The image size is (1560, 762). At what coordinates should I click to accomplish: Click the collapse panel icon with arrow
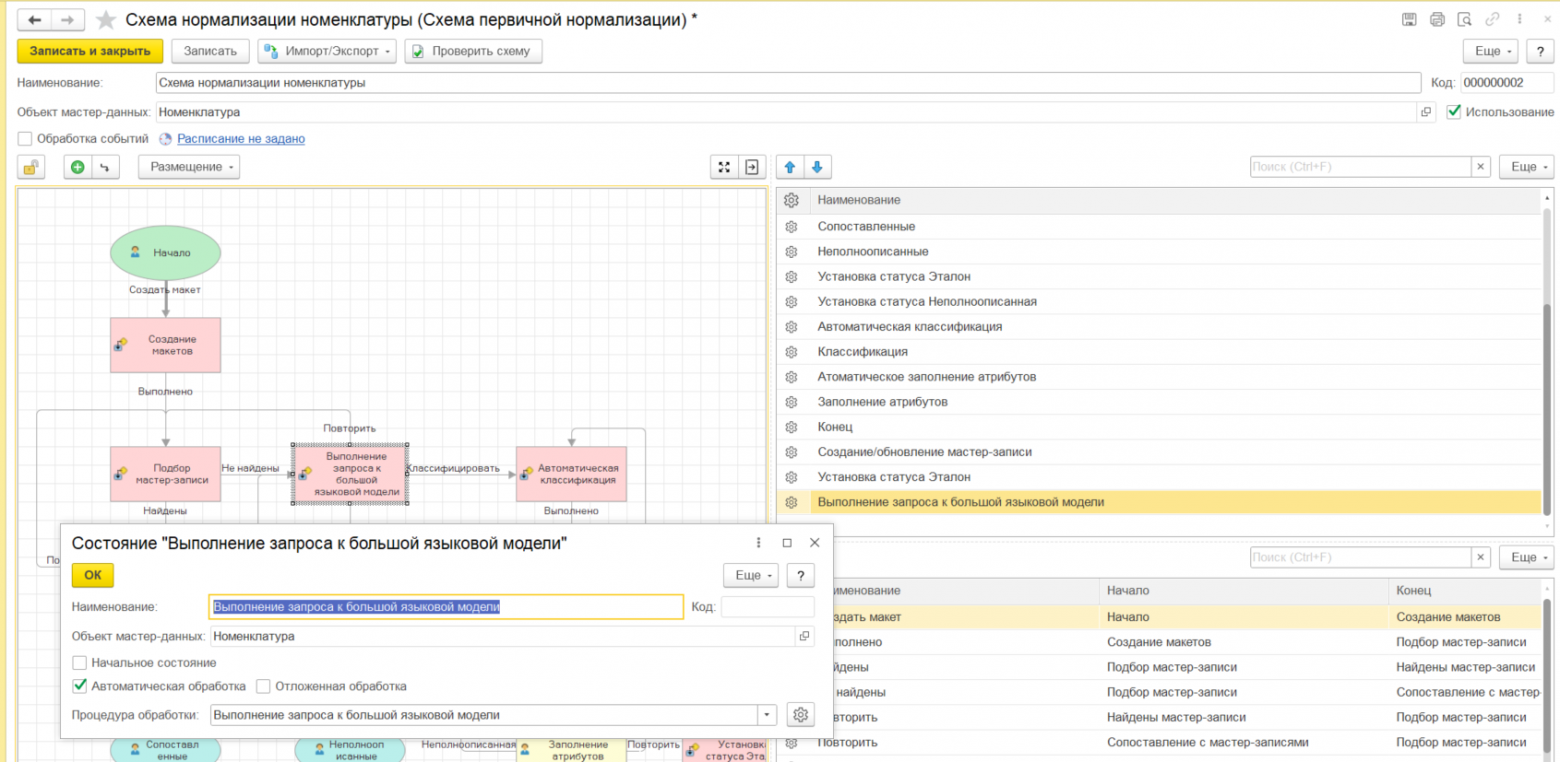click(751, 167)
